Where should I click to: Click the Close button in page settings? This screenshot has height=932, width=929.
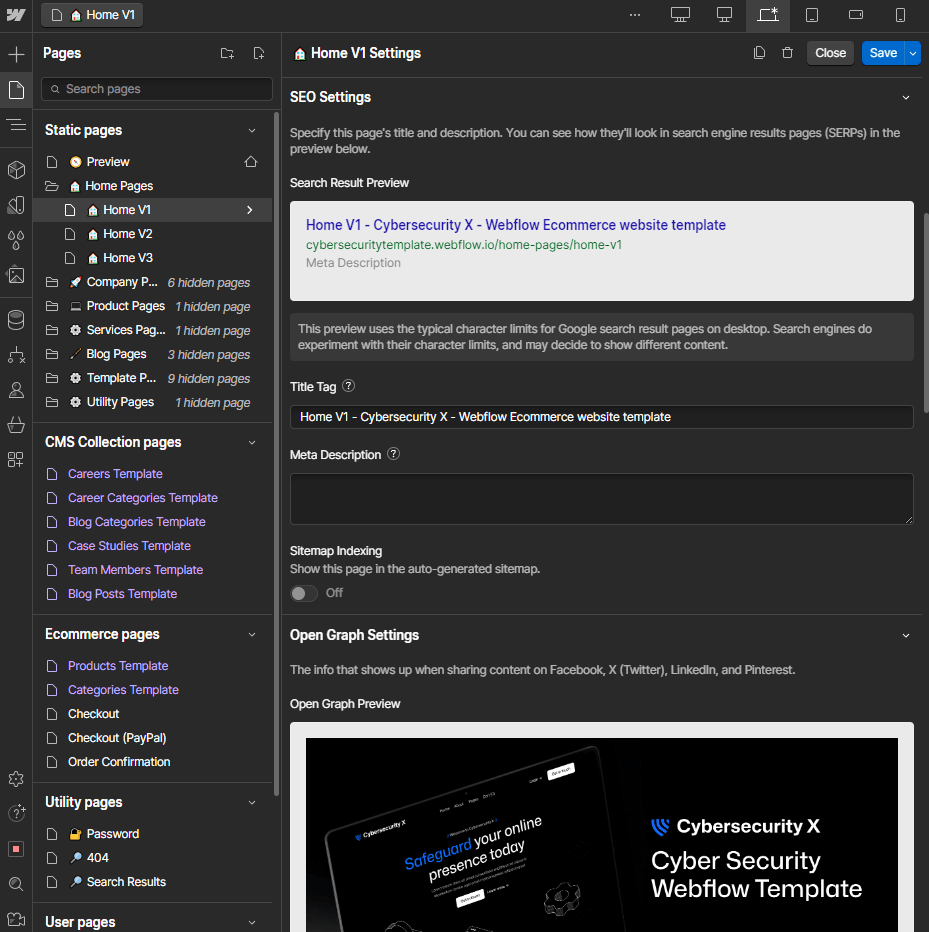[830, 52]
